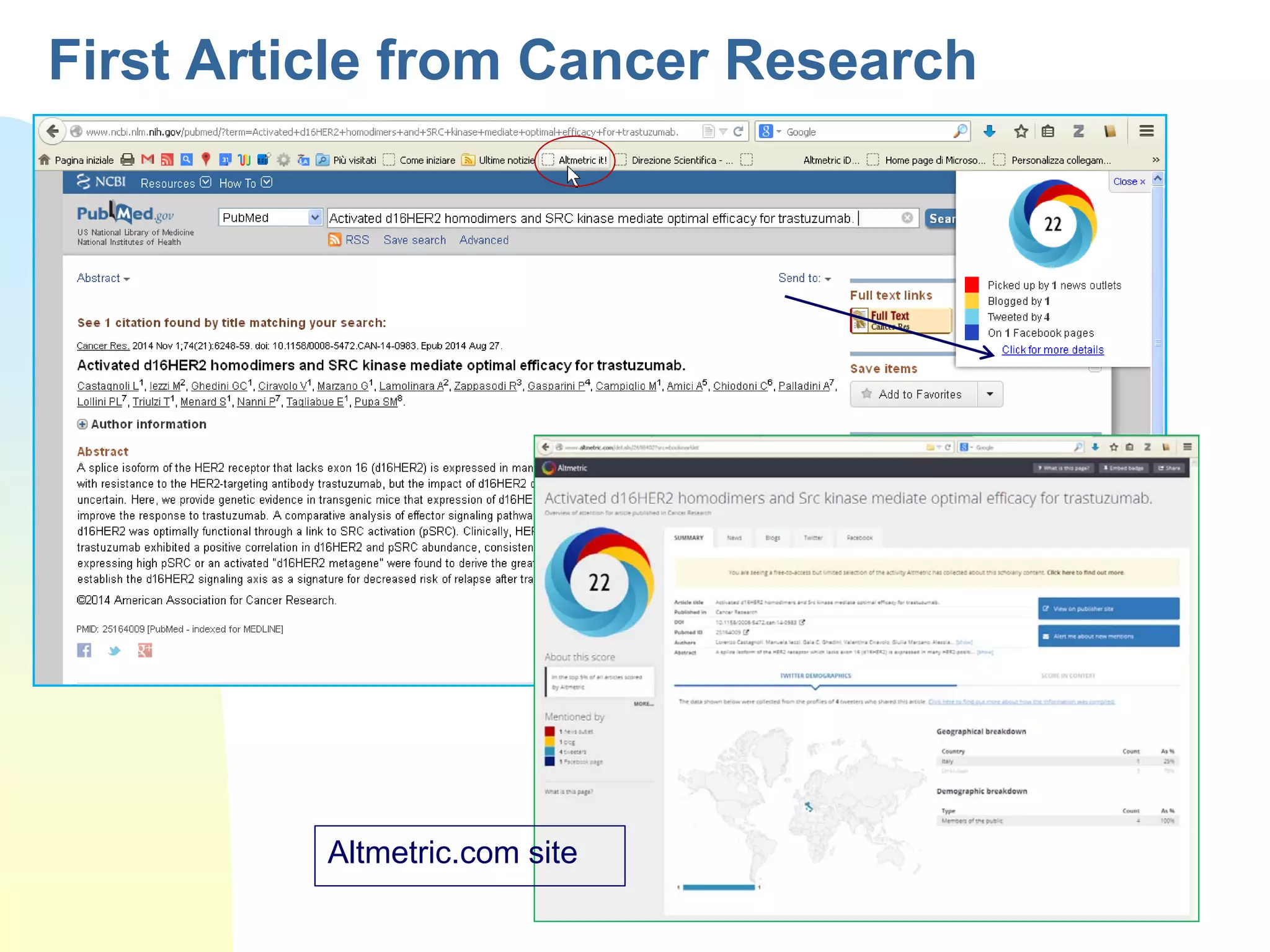This screenshot has width=1270, height=952.
Task: Open the Send to dropdown
Action: [804, 278]
